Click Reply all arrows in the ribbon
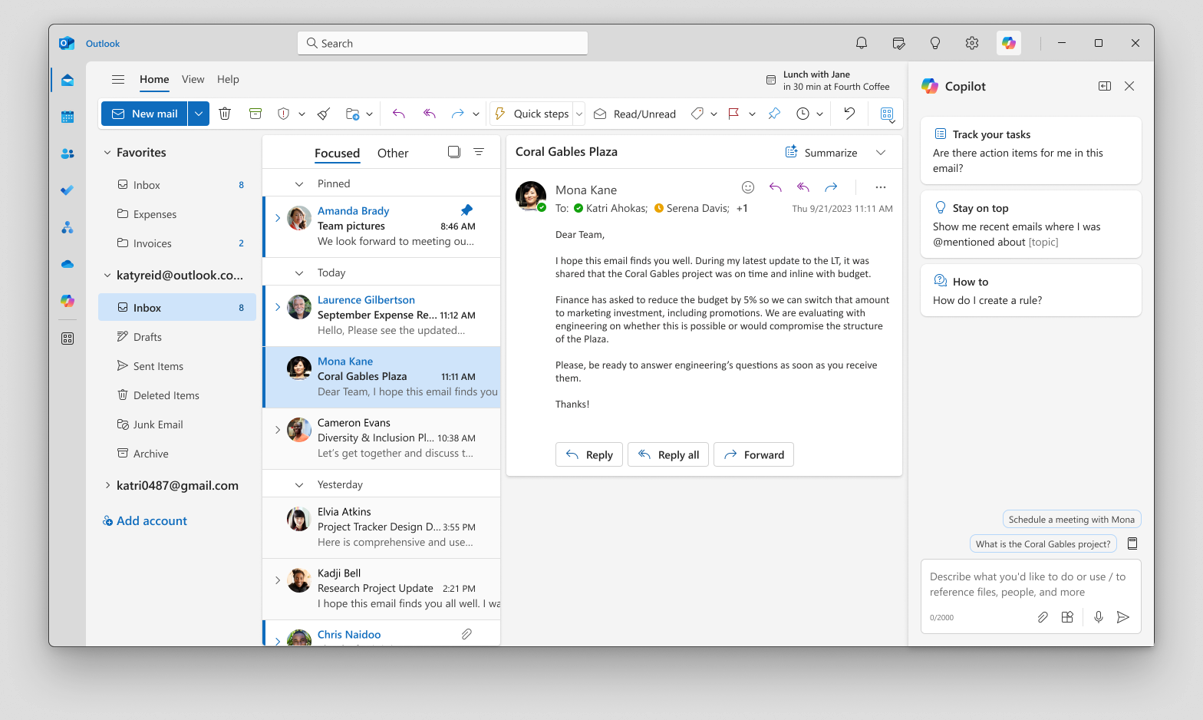This screenshot has height=720, width=1203. point(429,114)
